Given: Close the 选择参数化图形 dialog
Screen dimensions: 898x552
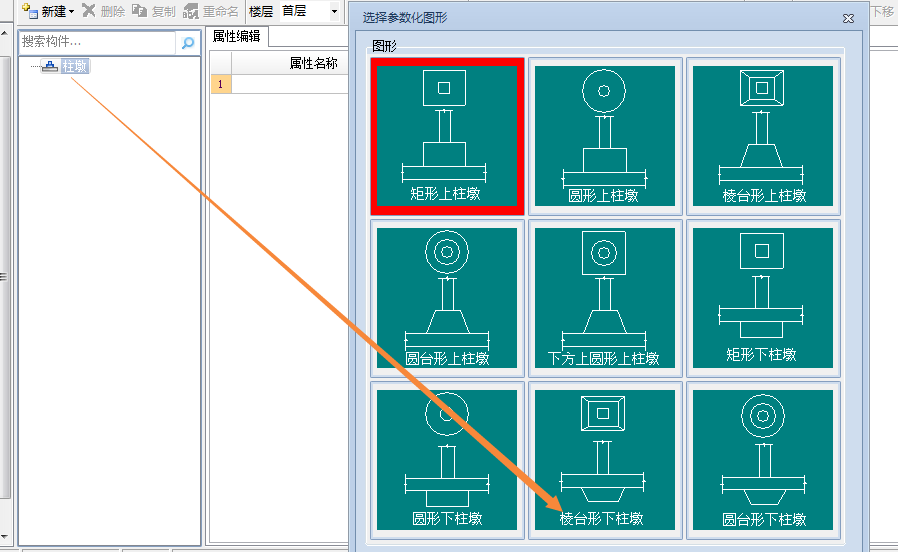Looking at the screenshot, I should click(848, 18).
